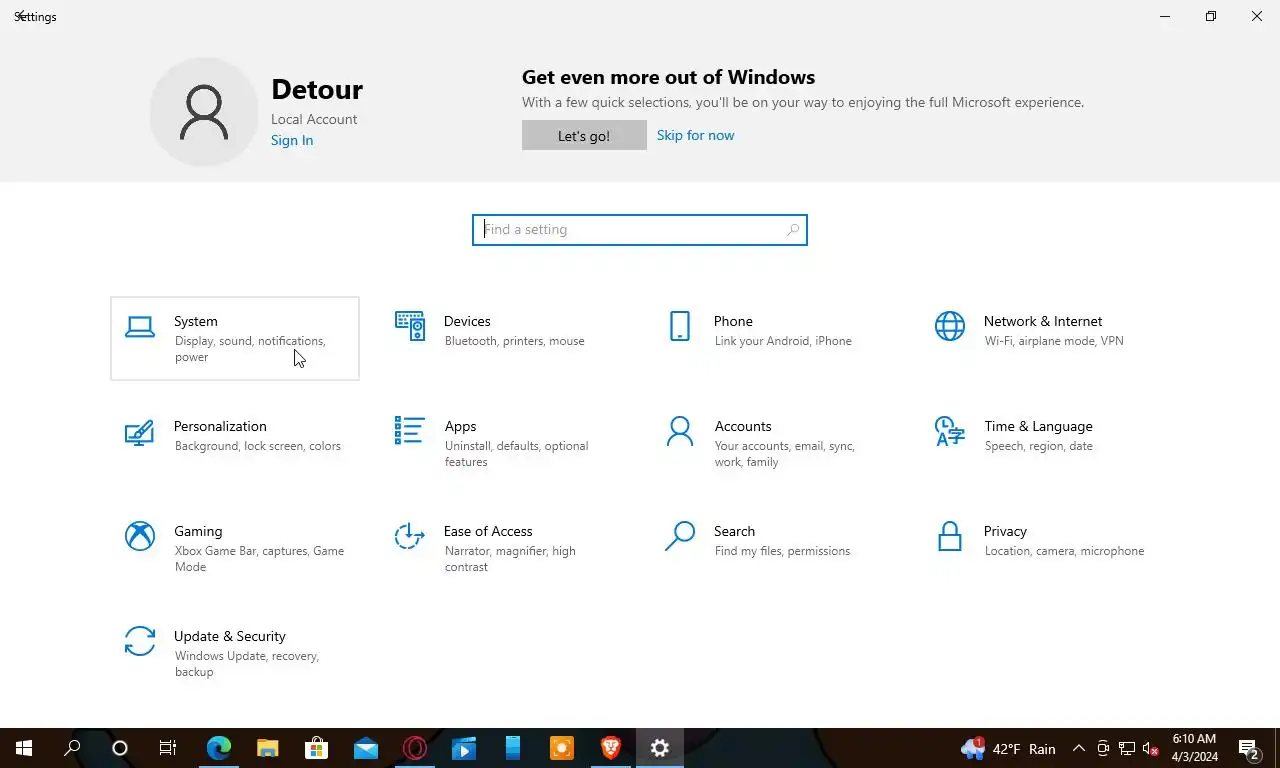Screen dimensions: 1280x768
Task: Open Update & Security refresh icon
Action: point(140,641)
